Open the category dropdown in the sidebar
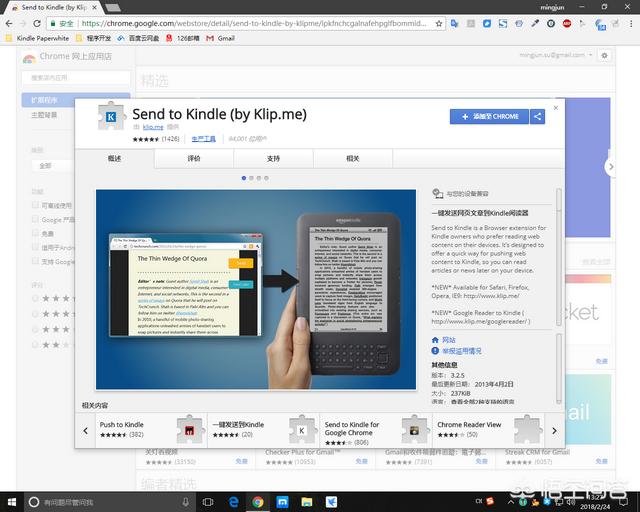The image size is (640, 512). click(53, 165)
